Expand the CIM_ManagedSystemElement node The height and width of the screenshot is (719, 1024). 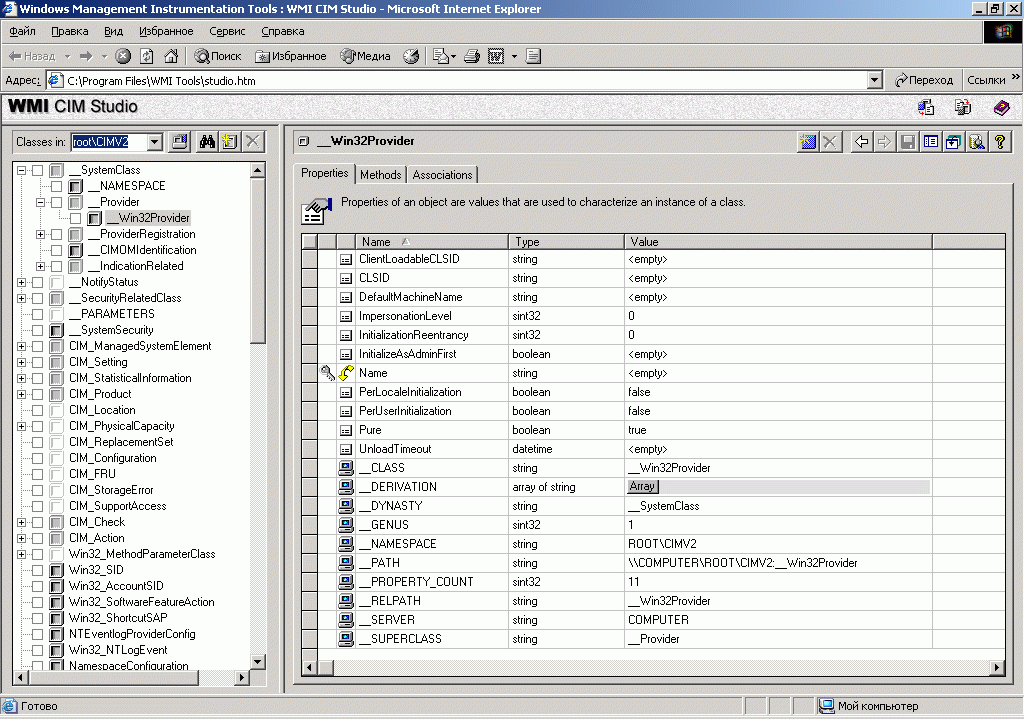point(22,346)
